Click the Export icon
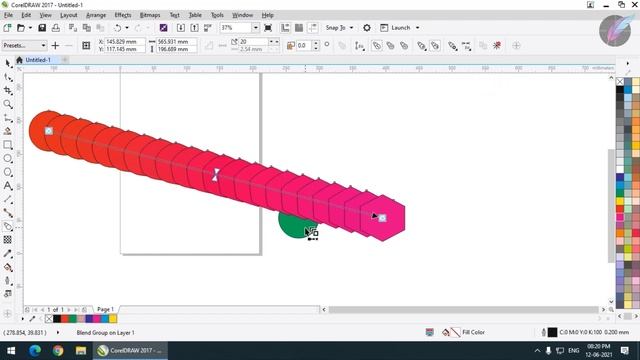 click(195, 28)
